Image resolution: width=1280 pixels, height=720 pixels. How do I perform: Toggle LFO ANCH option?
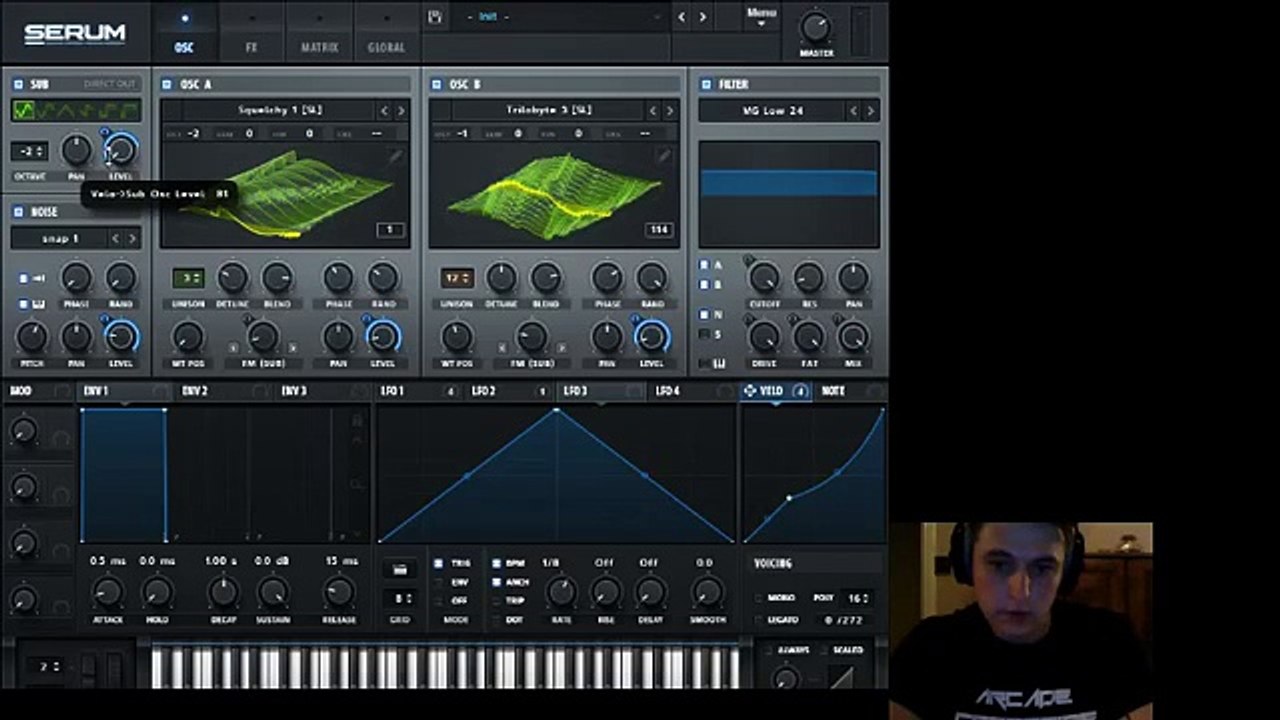click(497, 582)
